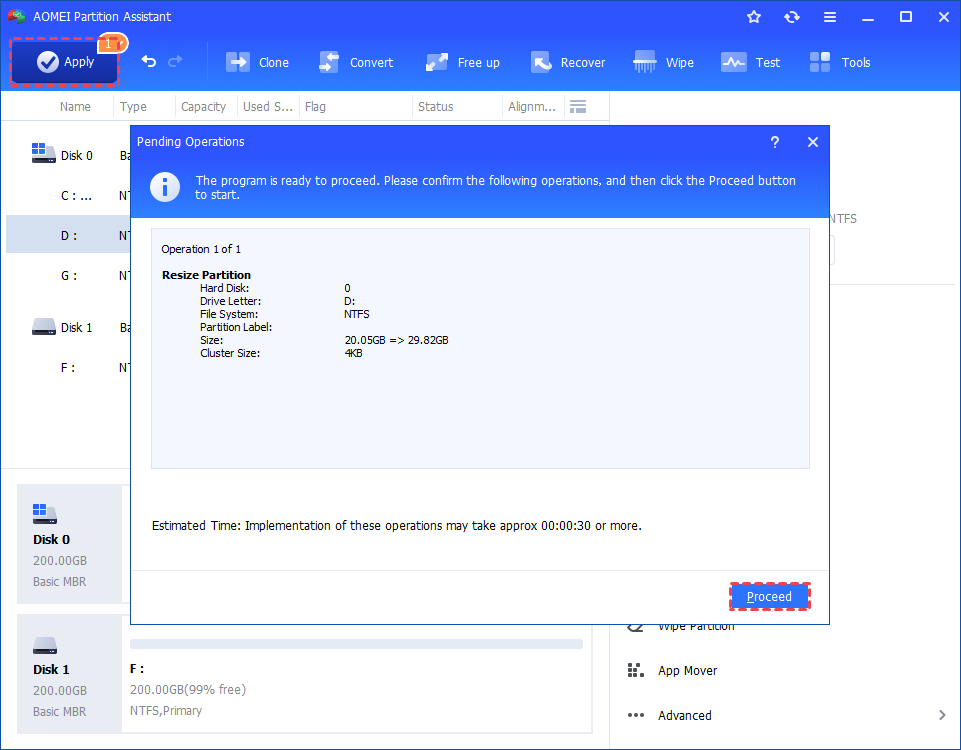Open the Recover tool
This screenshot has width=961, height=750.
click(568, 62)
